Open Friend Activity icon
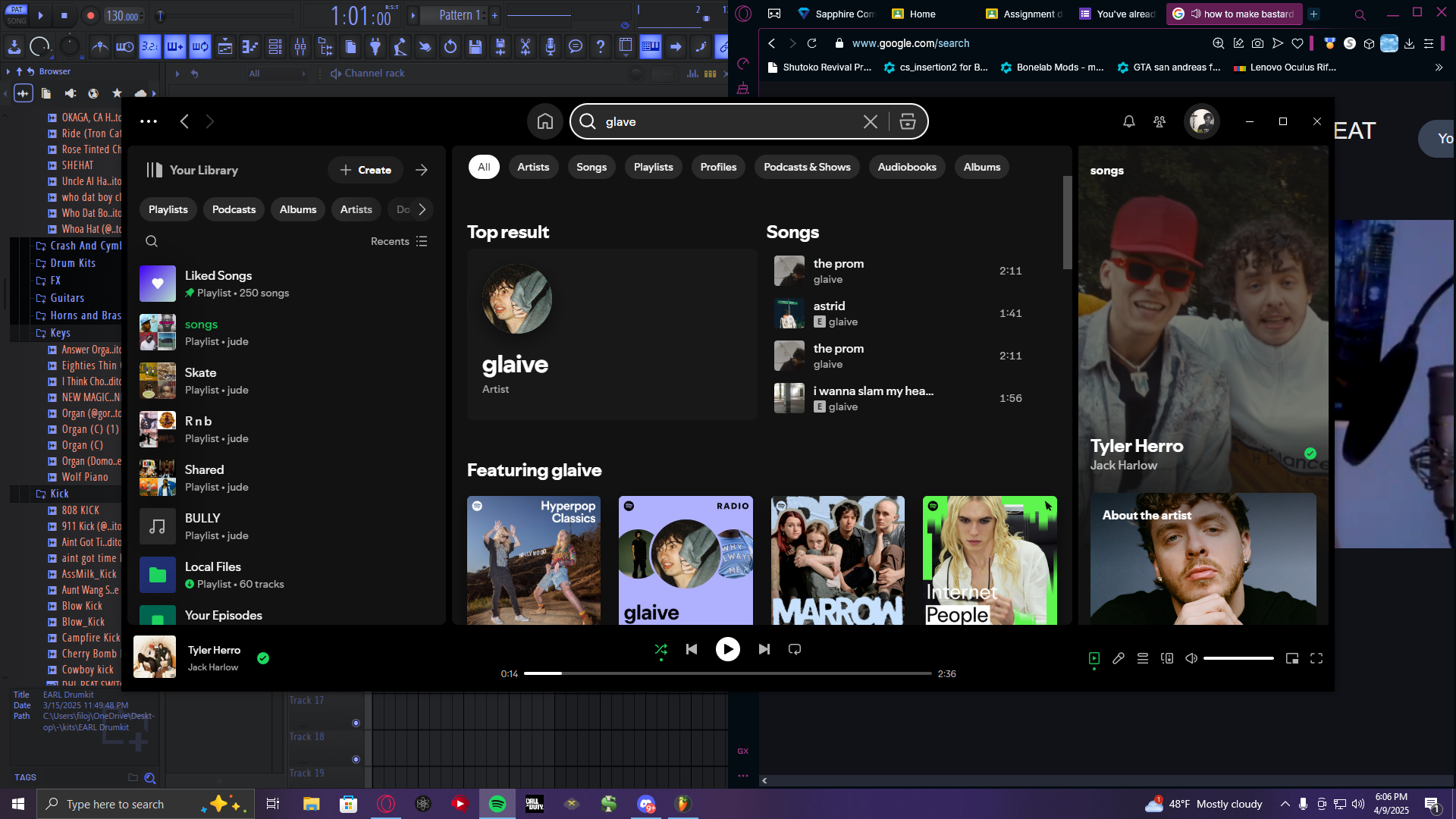Image resolution: width=1456 pixels, height=819 pixels. [x=1159, y=121]
